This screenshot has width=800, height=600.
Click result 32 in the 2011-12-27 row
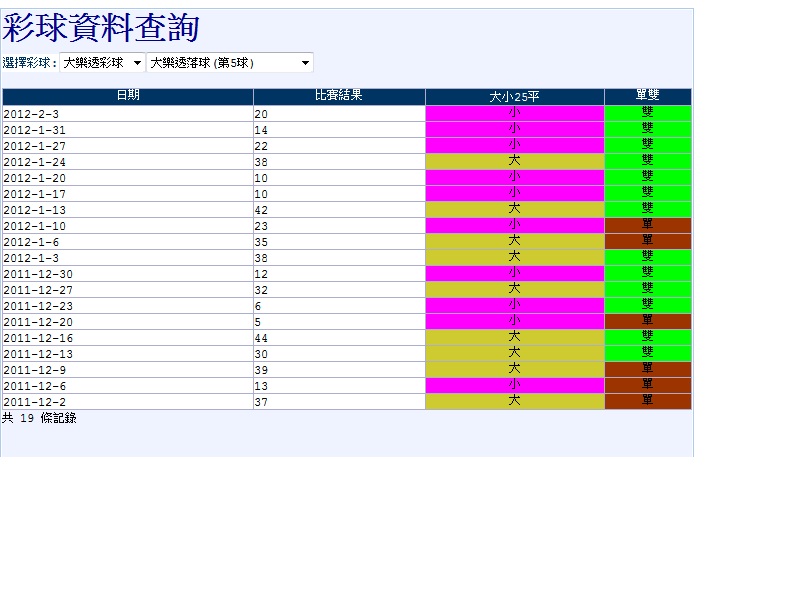[x=339, y=290]
